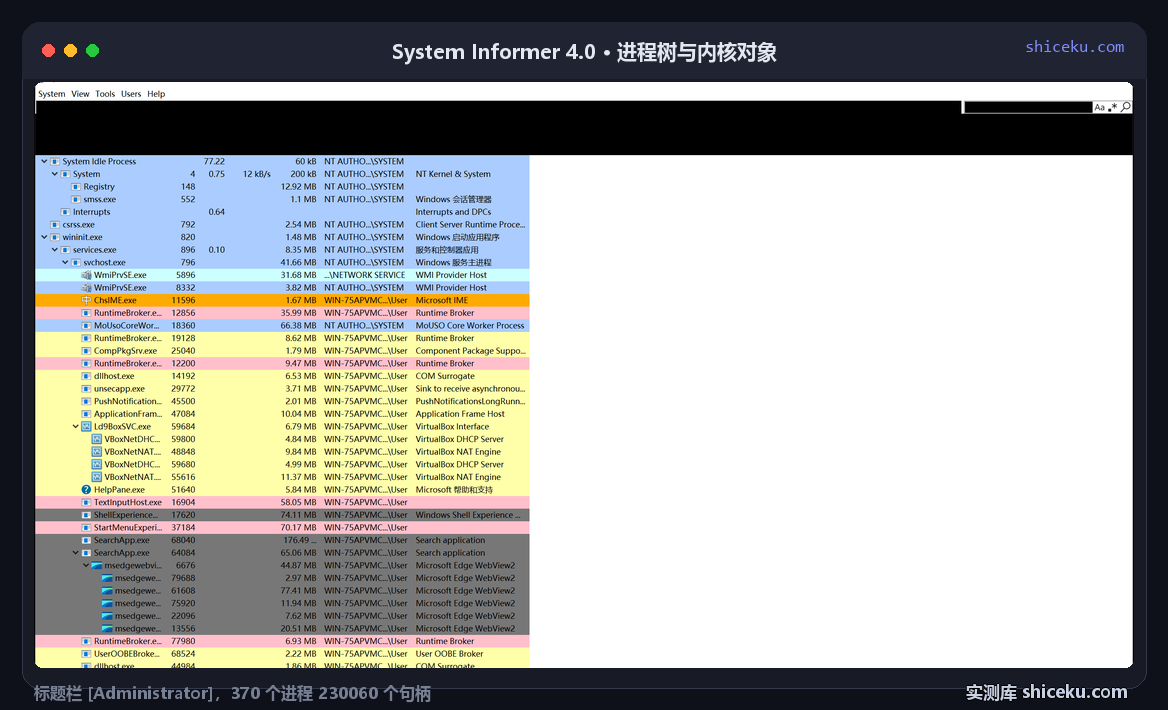
Task: Collapse the System Idle Process tree node
Action: (x=45, y=162)
